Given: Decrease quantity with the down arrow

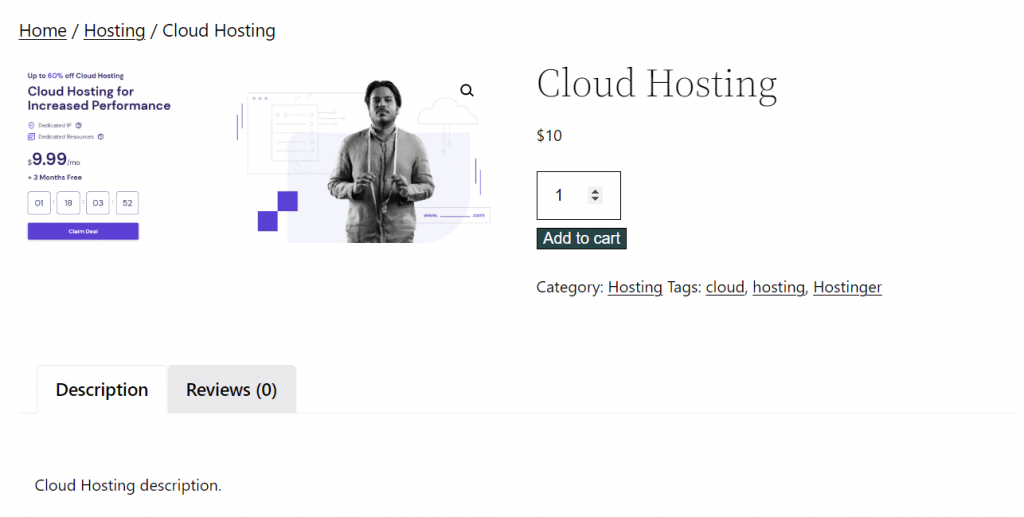Looking at the screenshot, I should click(x=596, y=200).
